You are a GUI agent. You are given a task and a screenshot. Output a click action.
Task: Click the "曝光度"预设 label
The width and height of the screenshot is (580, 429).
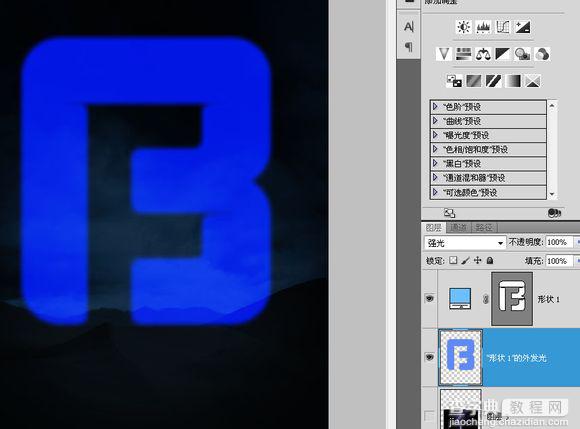(x=466, y=135)
